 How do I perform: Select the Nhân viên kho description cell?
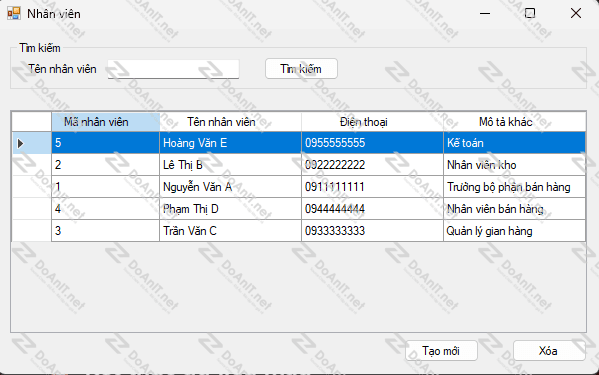pos(514,165)
